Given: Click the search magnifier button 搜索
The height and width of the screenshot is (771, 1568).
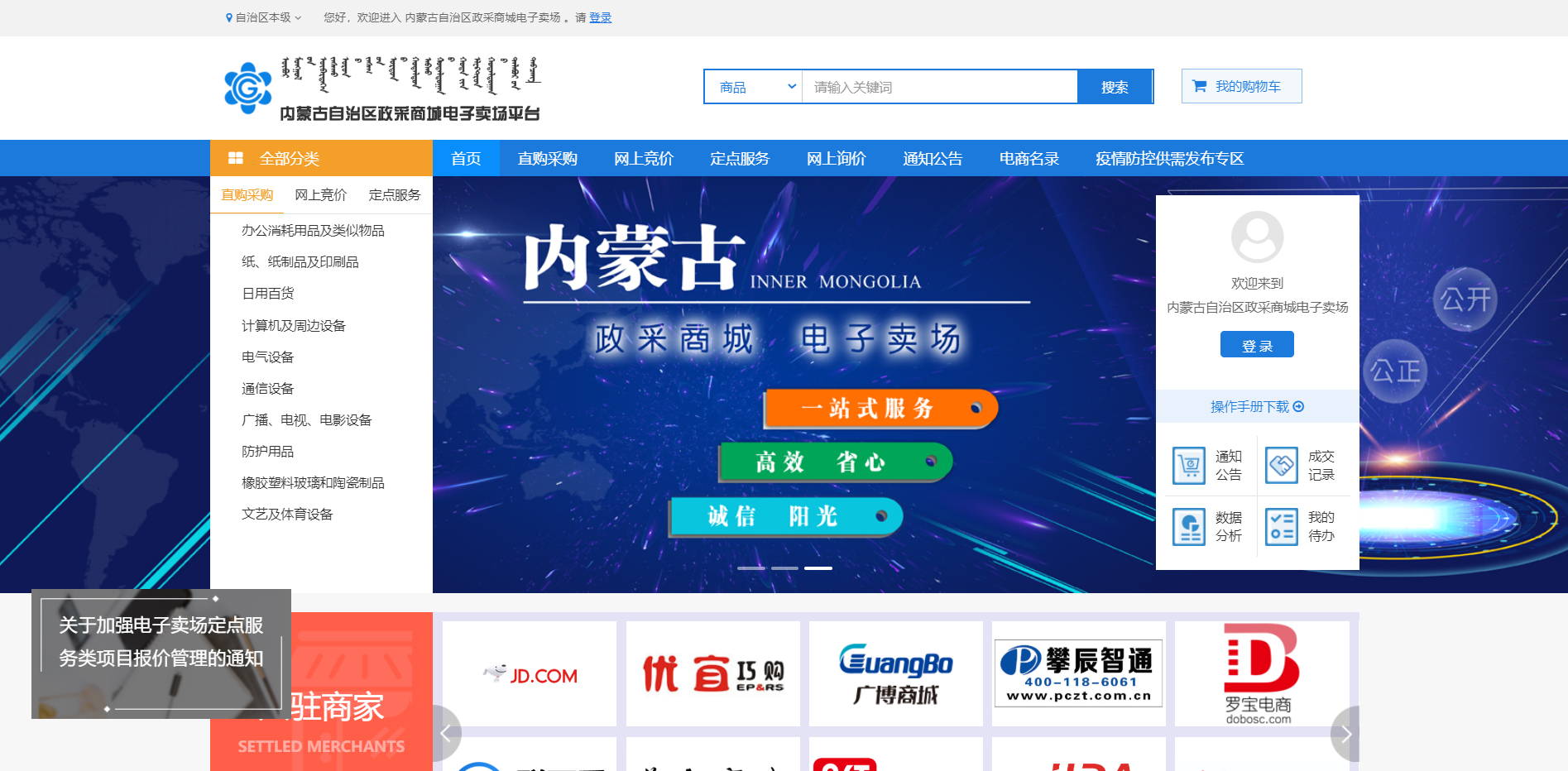Looking at the screenshot, I should (x=1115, y=85).
